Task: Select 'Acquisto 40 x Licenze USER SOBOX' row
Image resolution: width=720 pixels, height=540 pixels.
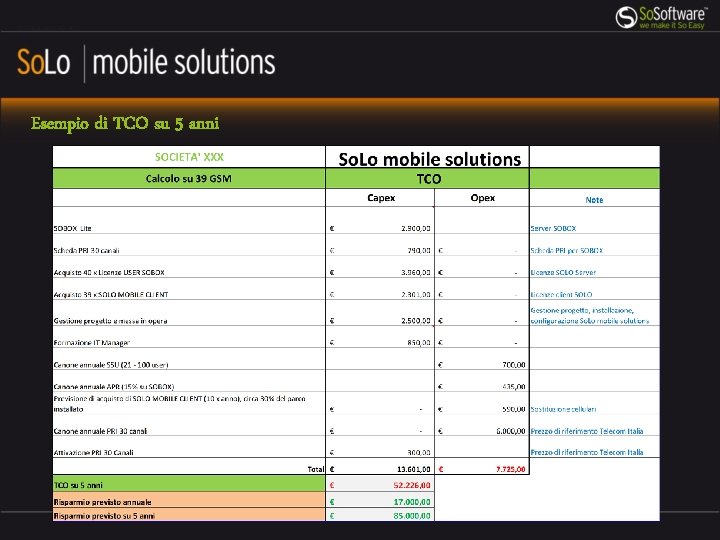Action: pos(109,272)
